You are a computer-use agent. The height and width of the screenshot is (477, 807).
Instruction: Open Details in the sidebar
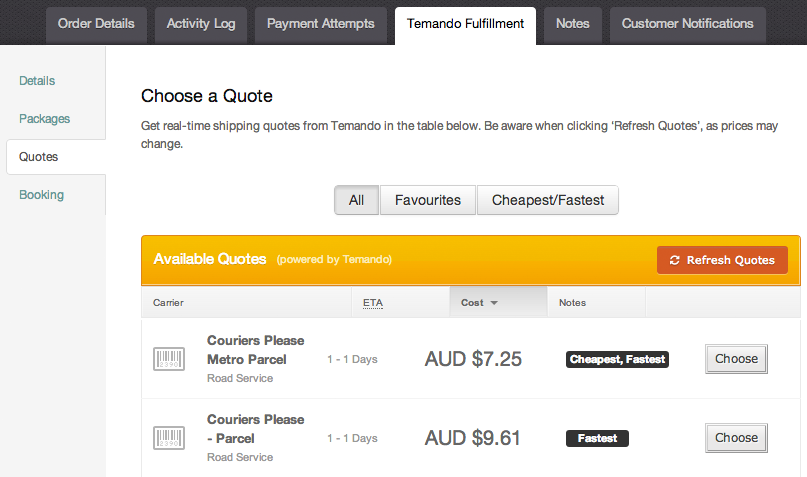37,81
